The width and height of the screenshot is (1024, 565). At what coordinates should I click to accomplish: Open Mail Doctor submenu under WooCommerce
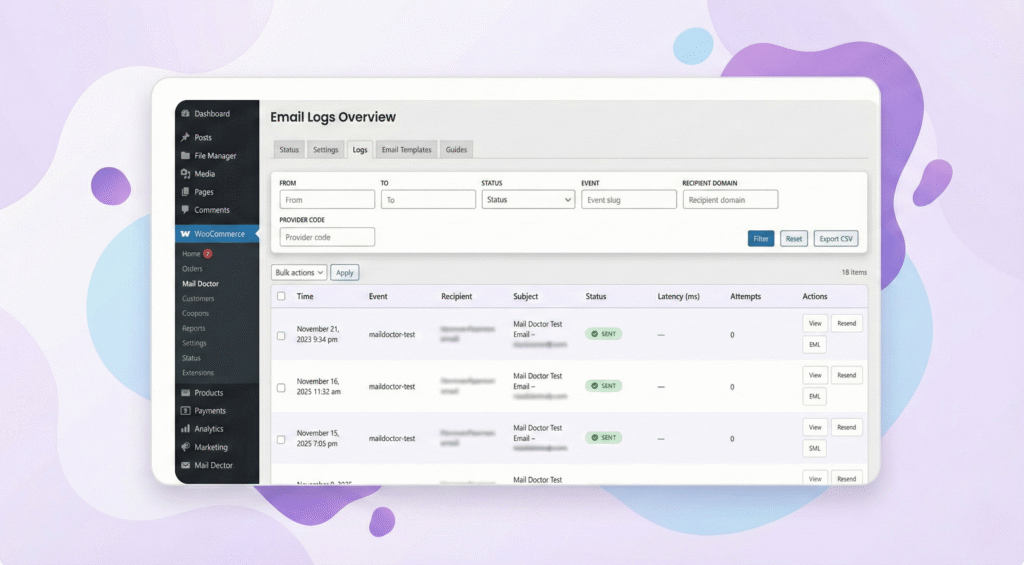(x=200, y=284)
